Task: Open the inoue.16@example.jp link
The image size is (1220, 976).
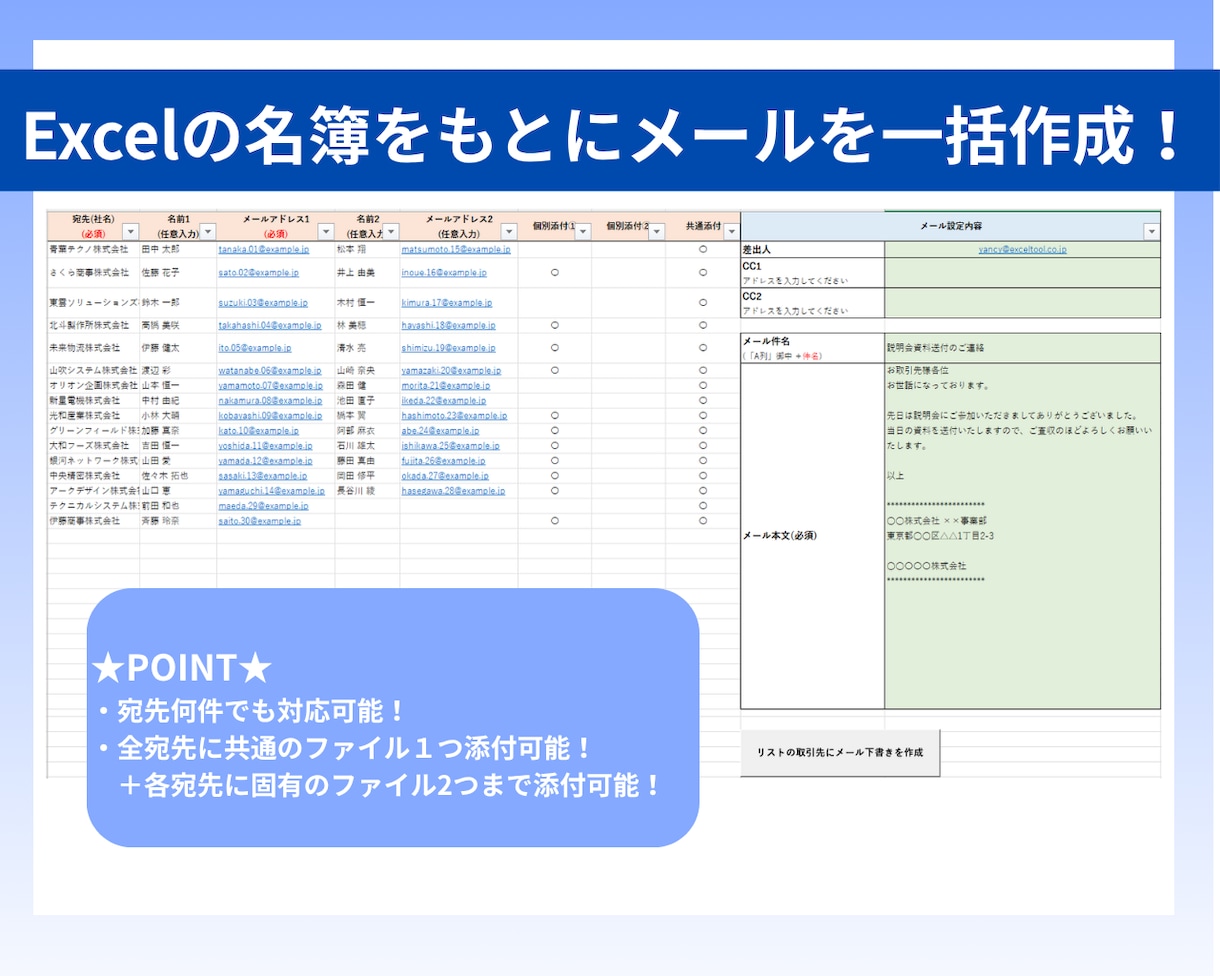Action: pyautogui.click(x=444, y=272)
